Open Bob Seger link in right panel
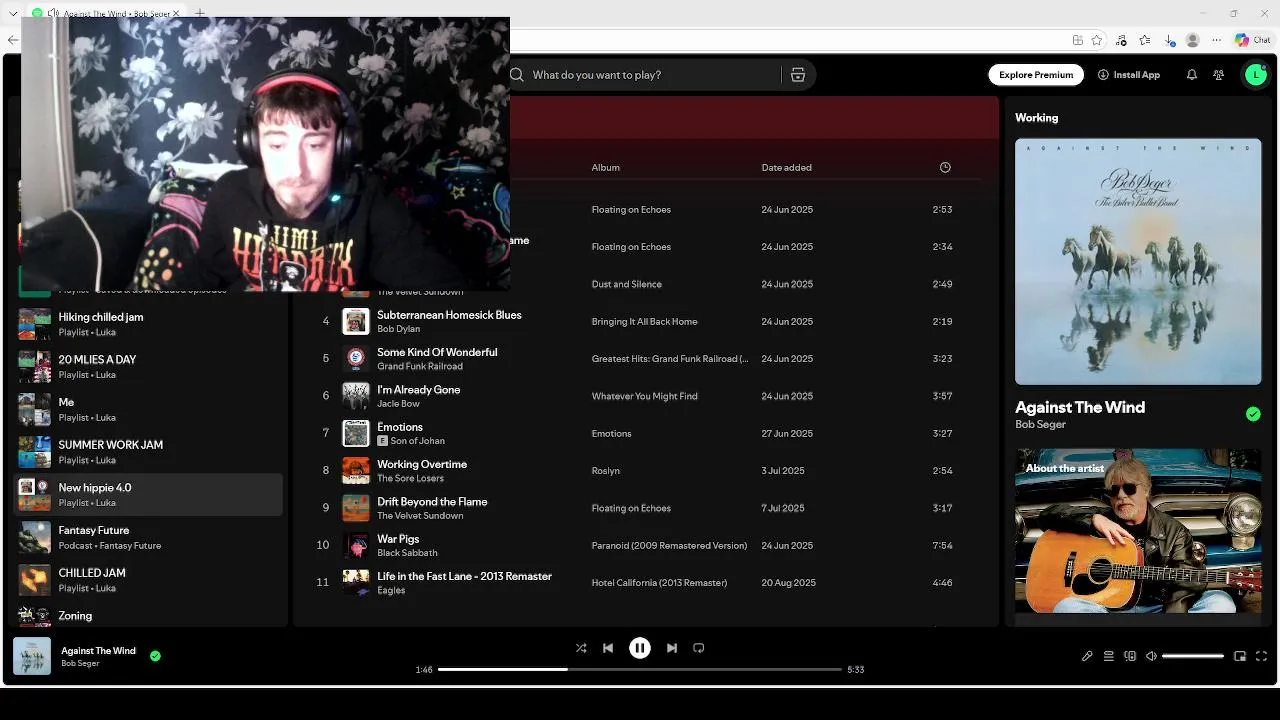This screenshot has height=720, width=1280. 1040,425
